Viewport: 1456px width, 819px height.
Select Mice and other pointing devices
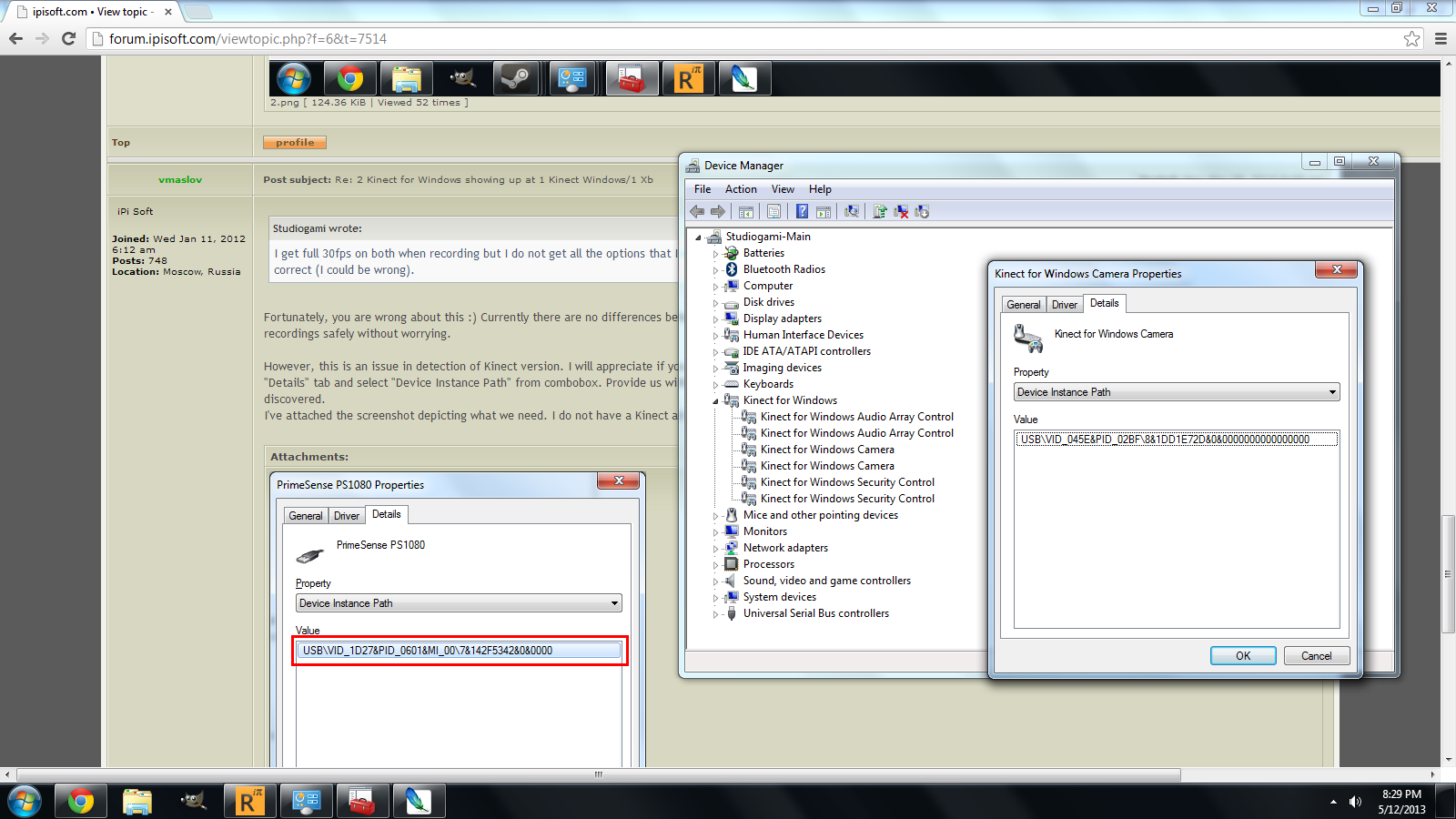tap(820, 515)
